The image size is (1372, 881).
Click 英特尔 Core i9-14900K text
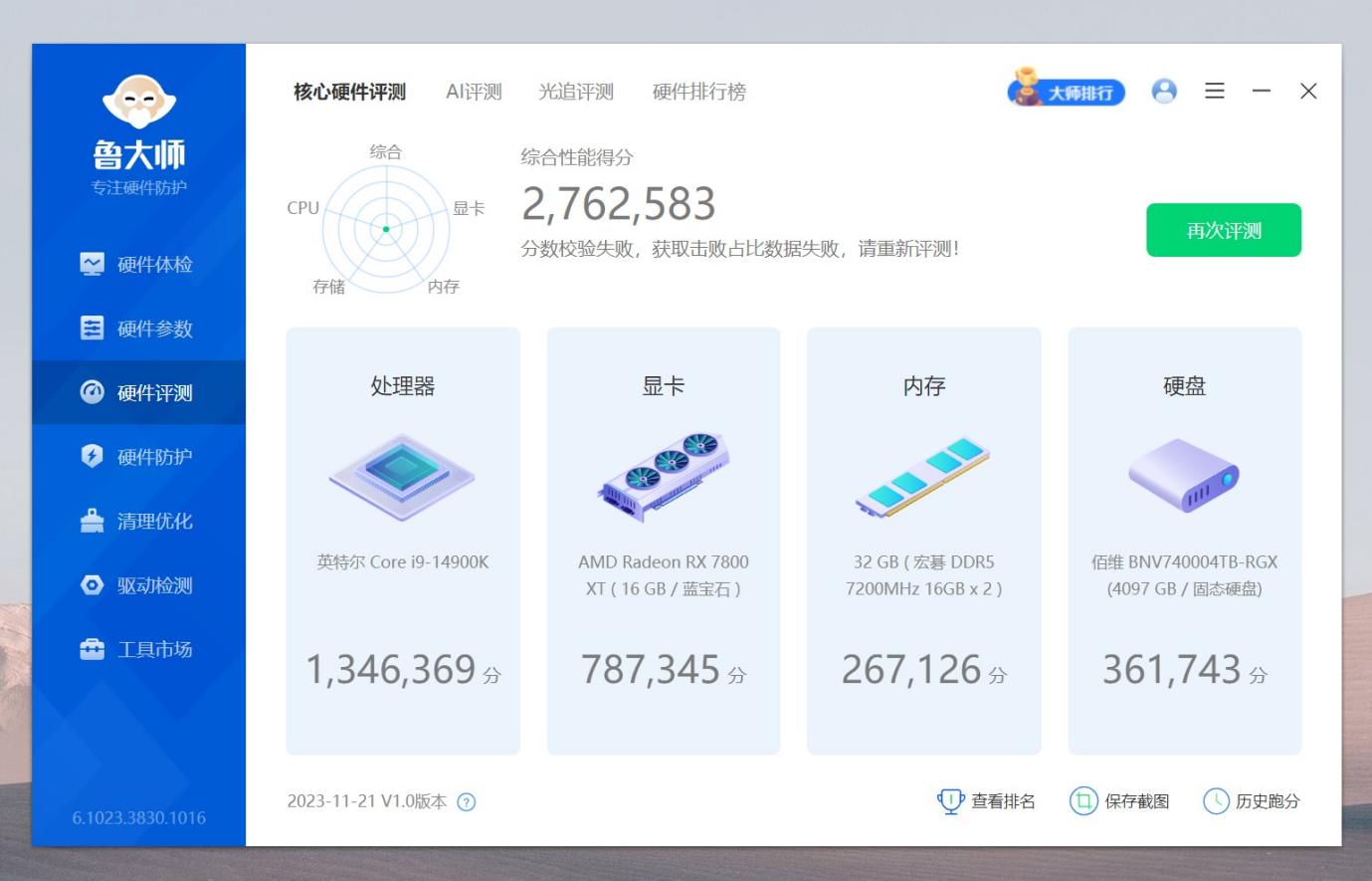tap(403, 561)
